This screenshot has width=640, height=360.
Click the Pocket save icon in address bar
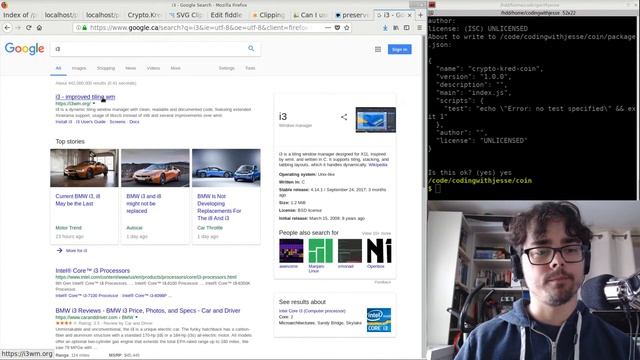tap(337, 28)
